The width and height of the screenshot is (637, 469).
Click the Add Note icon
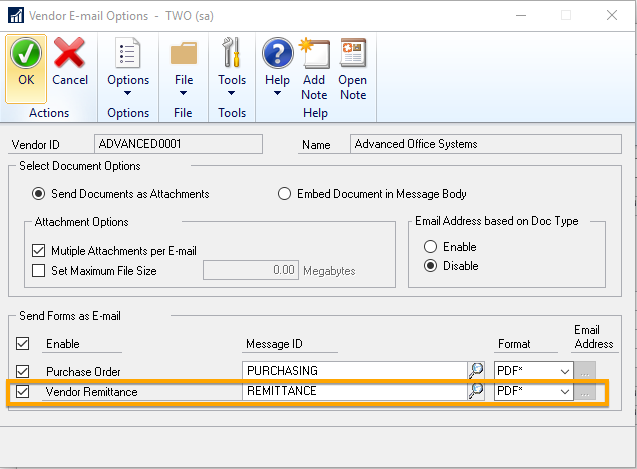(x=314, y=53)
